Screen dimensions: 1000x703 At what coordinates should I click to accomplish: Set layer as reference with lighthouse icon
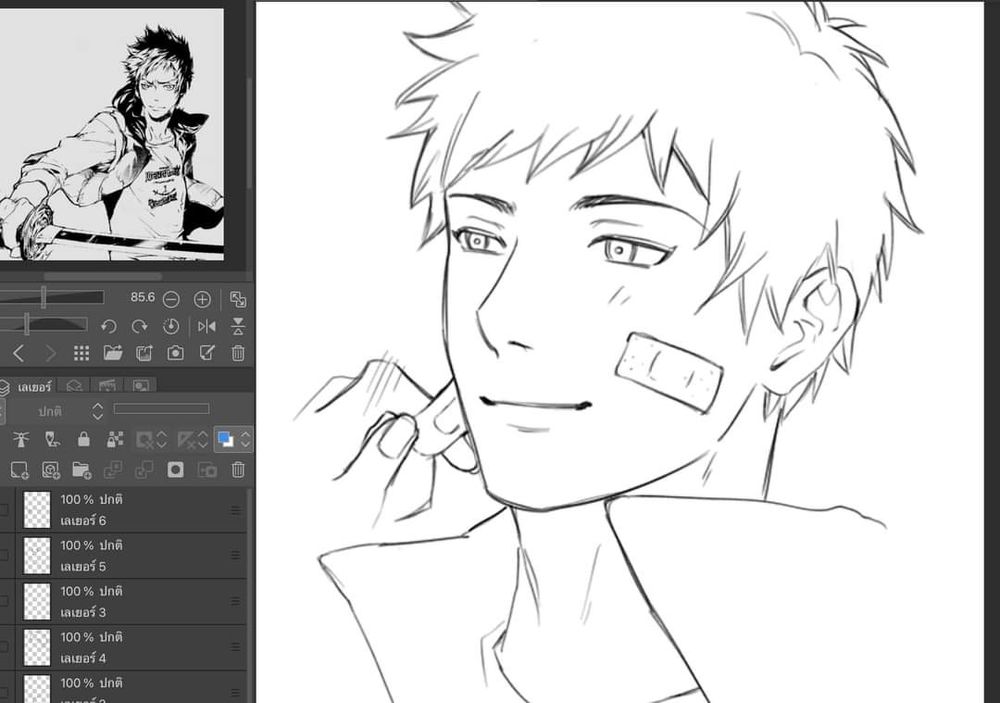[x=21, y=440]
